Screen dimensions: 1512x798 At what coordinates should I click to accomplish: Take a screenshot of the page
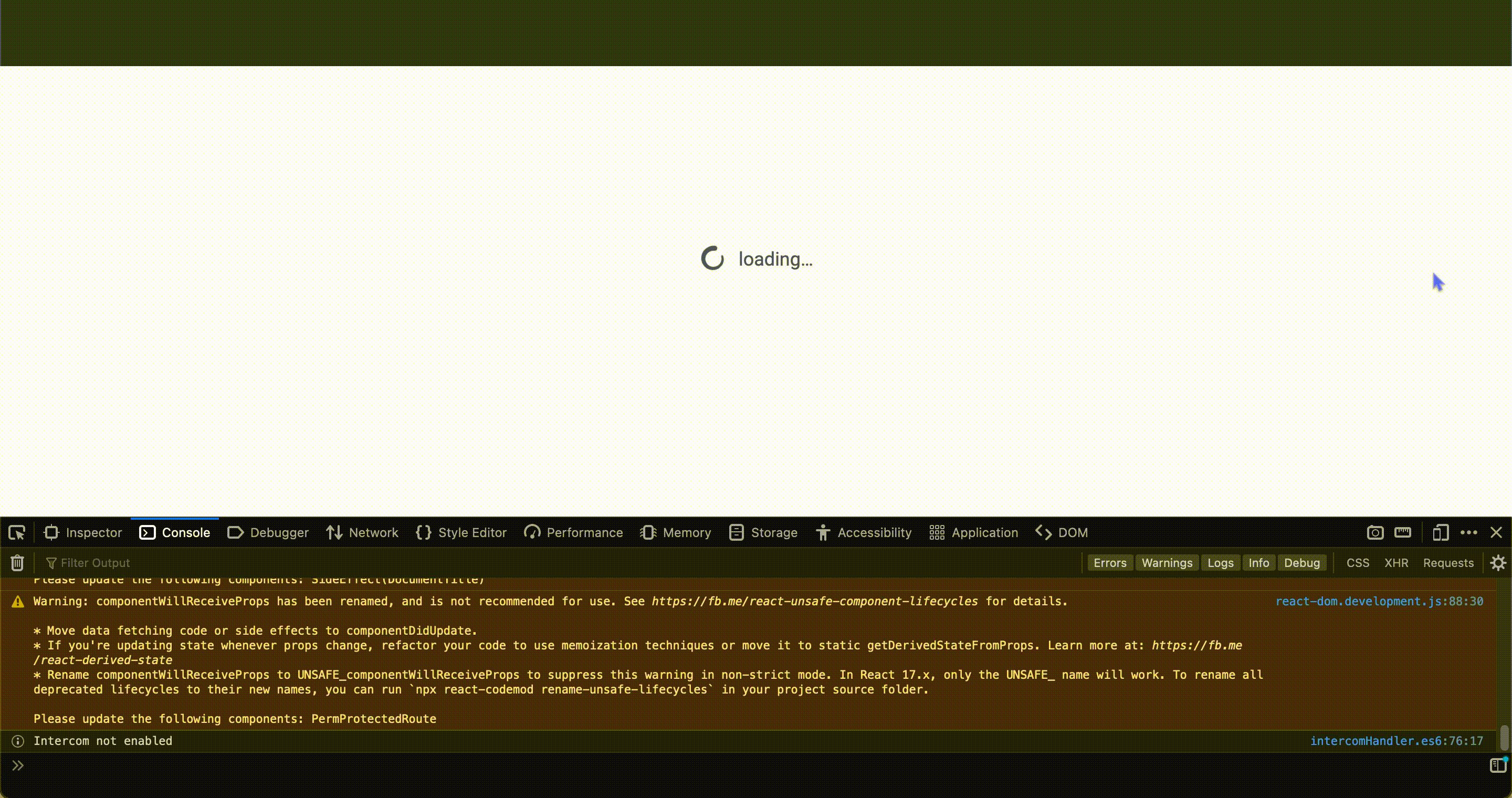coord(1374,532)
